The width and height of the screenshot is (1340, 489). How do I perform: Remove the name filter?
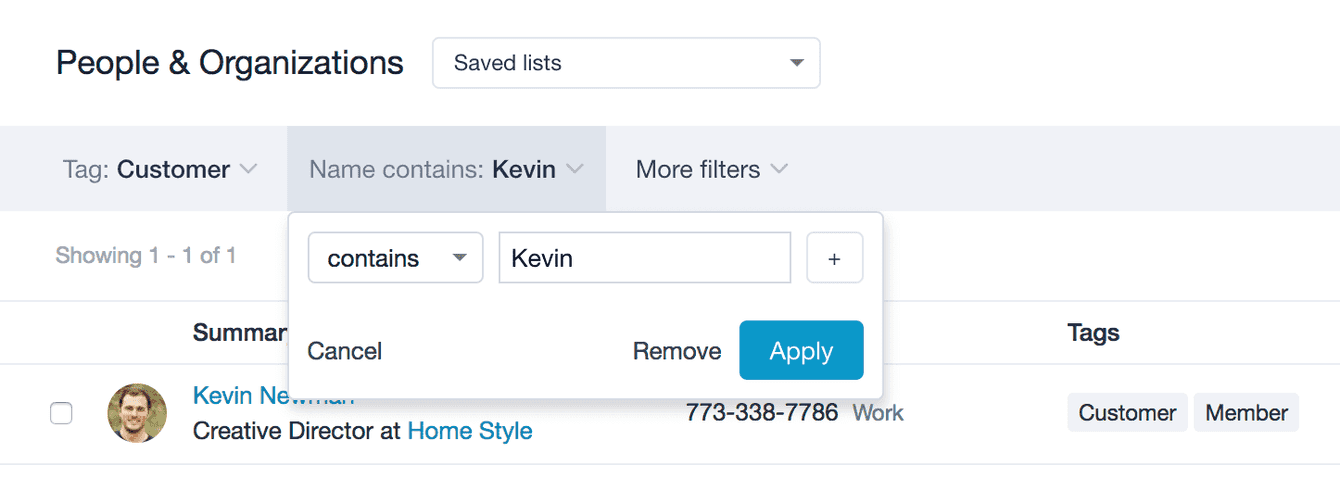[677, 351]
